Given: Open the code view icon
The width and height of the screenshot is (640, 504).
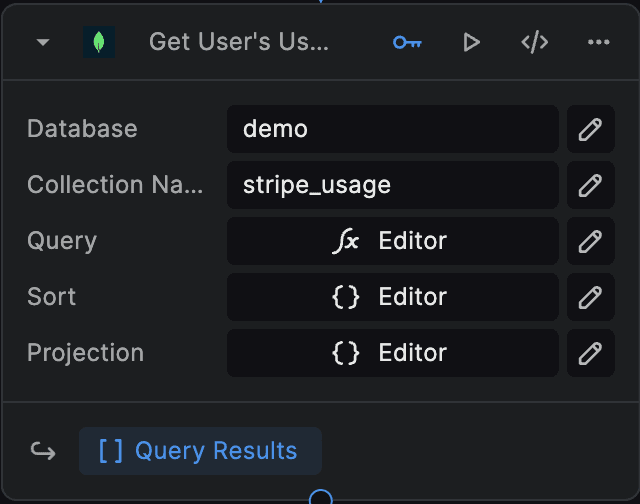Looking at the screenshot, I should click(x=535, y=42).
